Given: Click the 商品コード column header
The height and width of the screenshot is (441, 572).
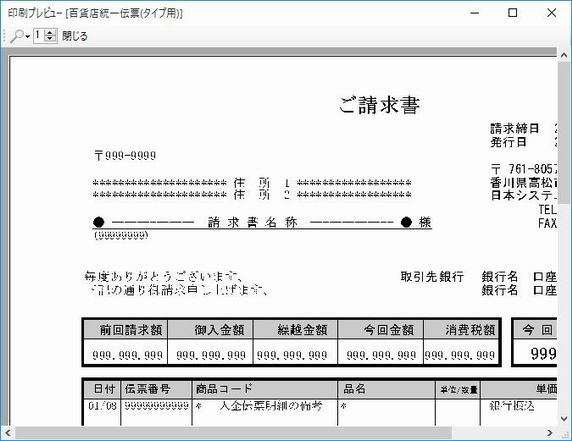Looking at the screenshot, I should [264, 389].
